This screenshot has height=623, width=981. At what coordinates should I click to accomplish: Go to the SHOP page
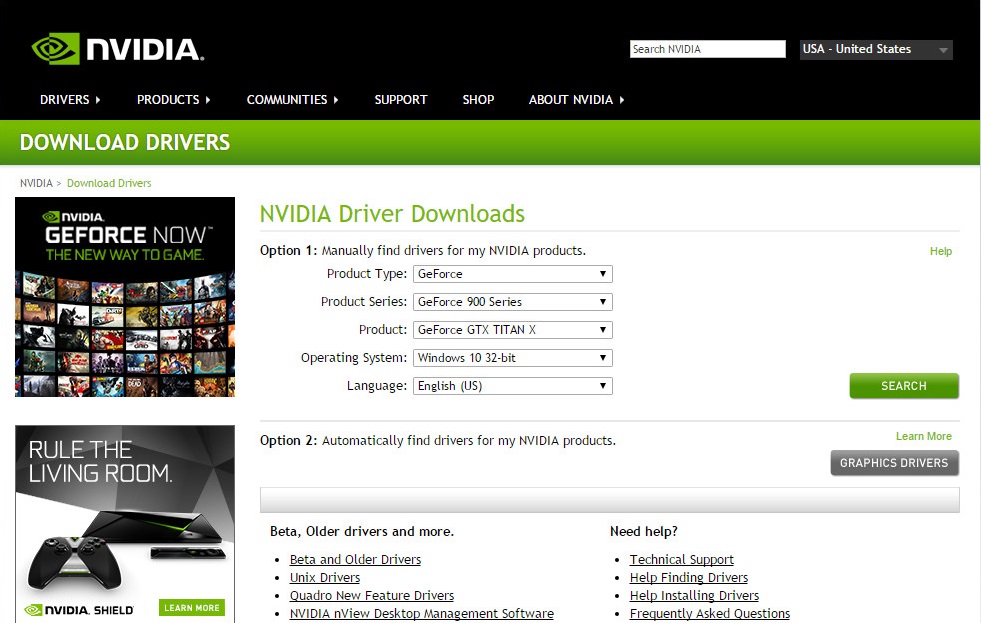(x=479, y=99)
